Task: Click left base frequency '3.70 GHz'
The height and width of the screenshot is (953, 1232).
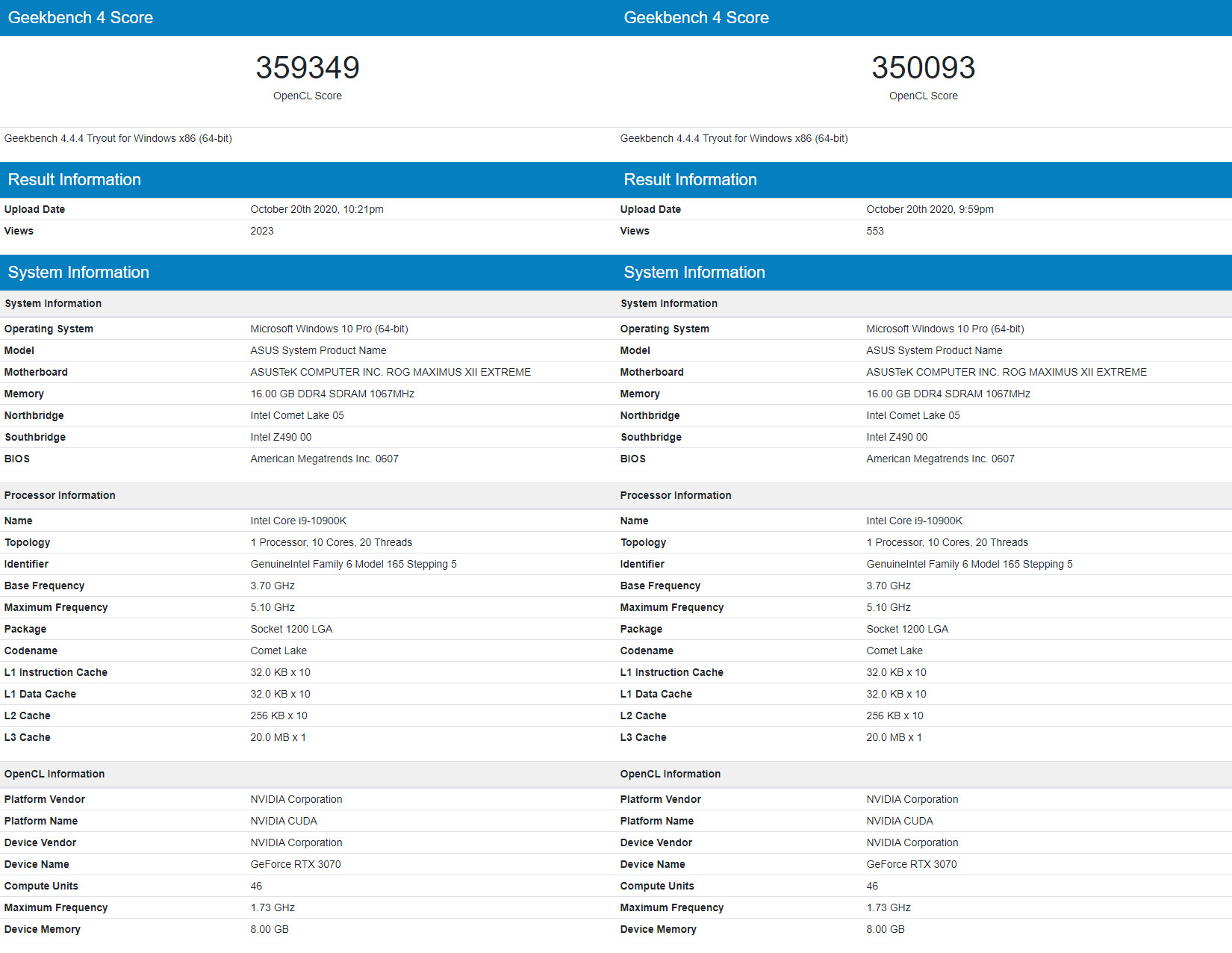Action: point(273,586)
